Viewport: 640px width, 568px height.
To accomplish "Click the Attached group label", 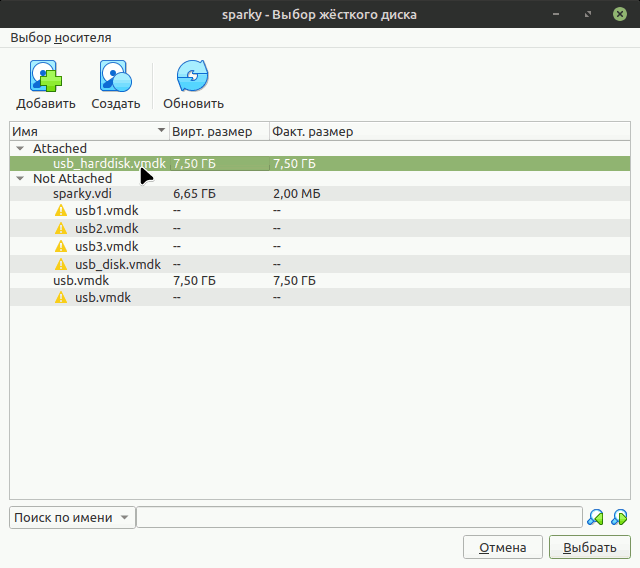I will (x=60, y=148).
